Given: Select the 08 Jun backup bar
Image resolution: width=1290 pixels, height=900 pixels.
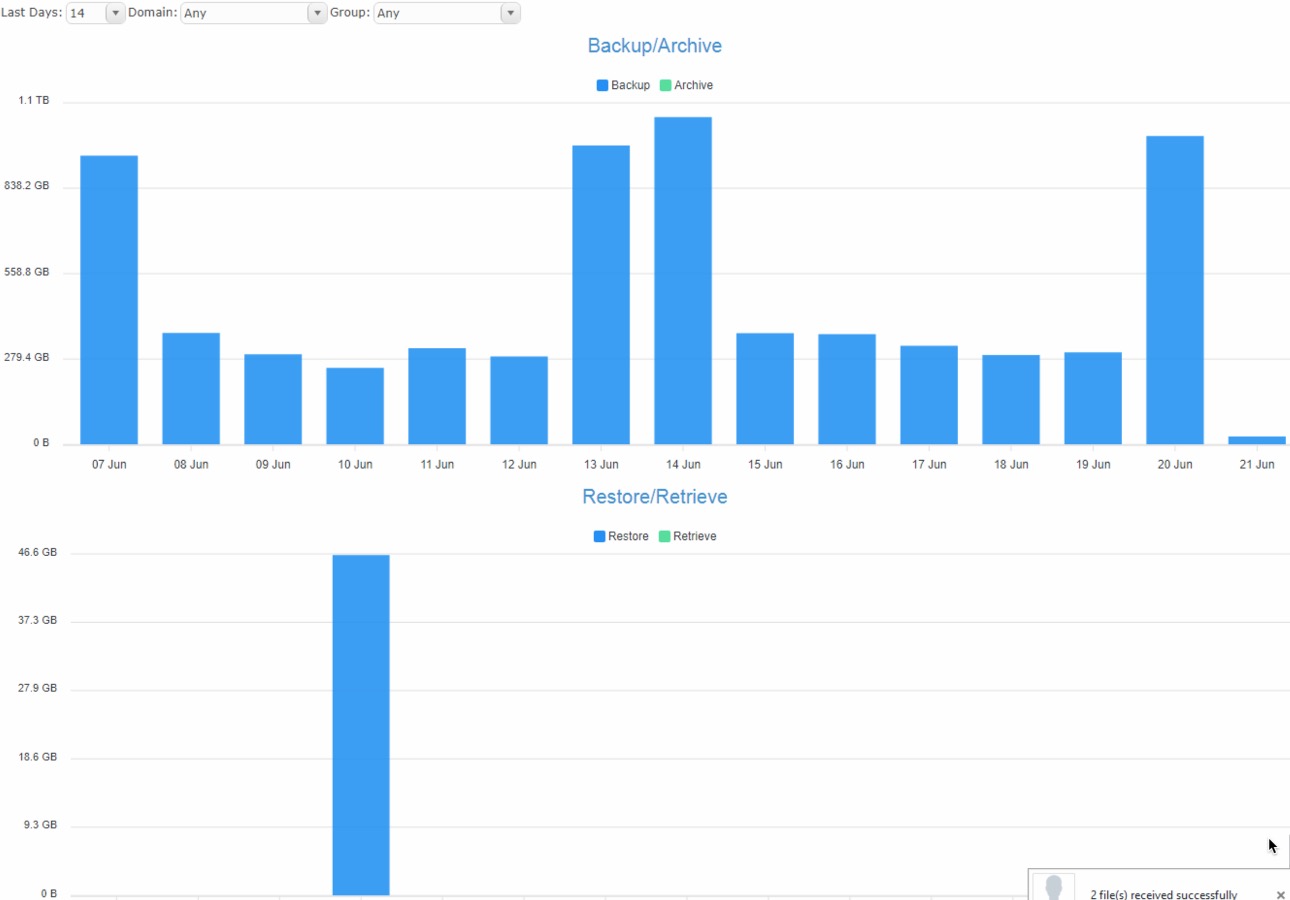Looking at the screenshot, I should 191,388.
